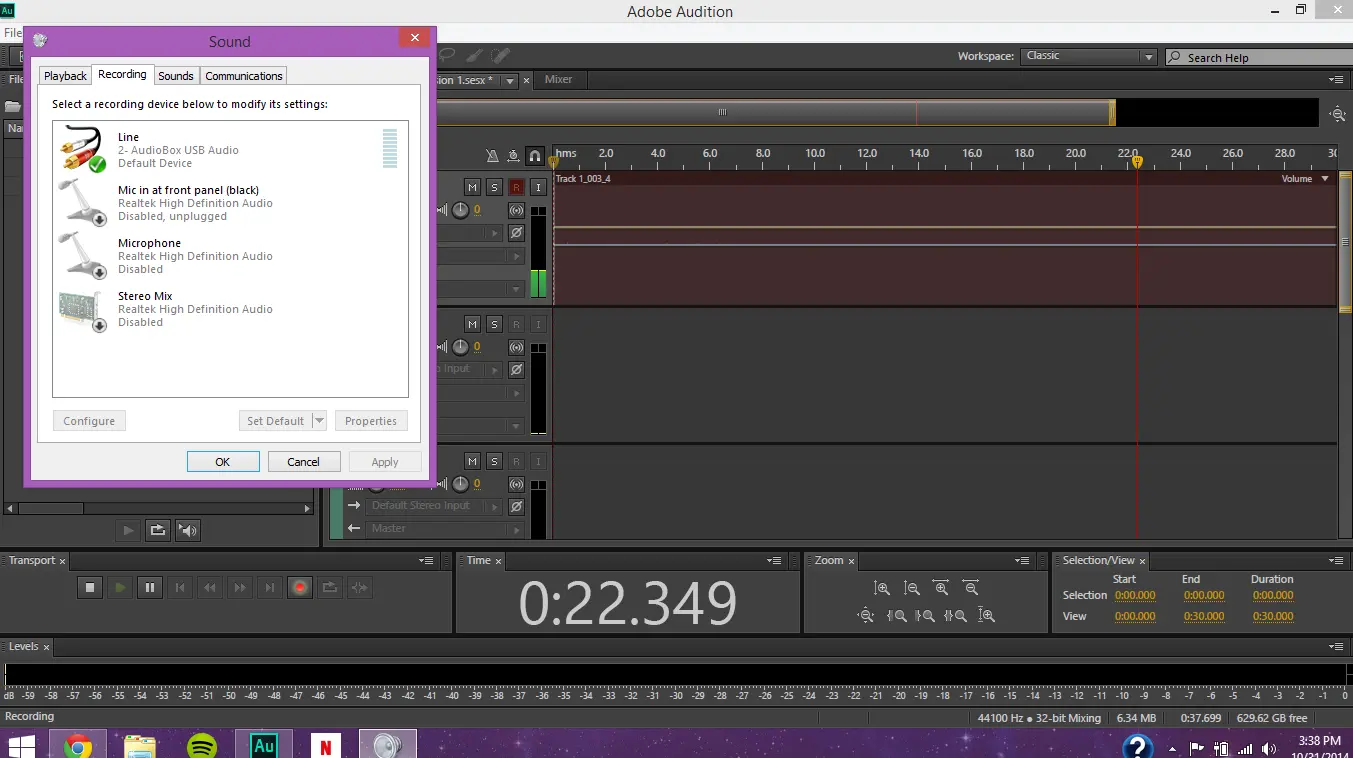Image resolution: width=1353 pixels, height=758 pixels.
Task: Click Zoom Out Full icon
Action: (866, 616)
